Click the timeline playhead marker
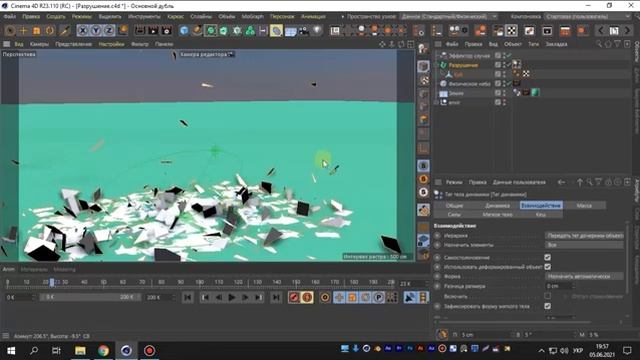The image size is (640, 360). point(51,282)
